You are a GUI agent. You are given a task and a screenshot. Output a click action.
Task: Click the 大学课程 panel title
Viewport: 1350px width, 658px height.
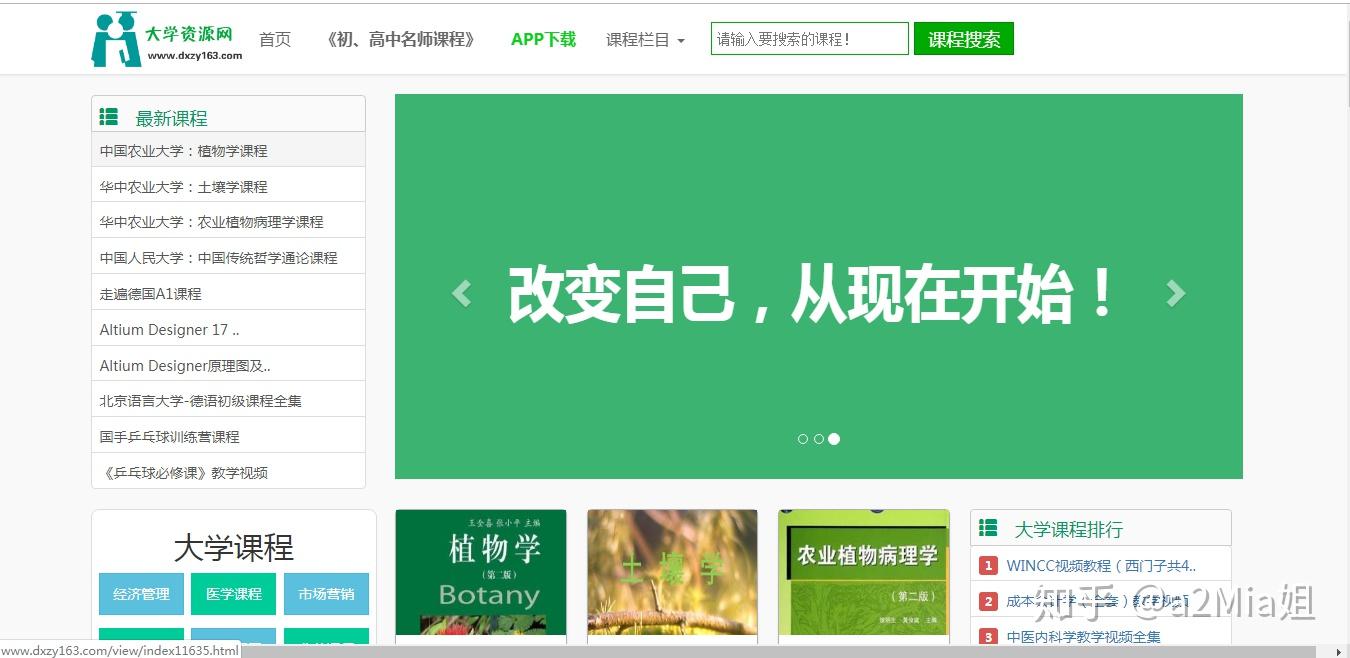(234, 547)
